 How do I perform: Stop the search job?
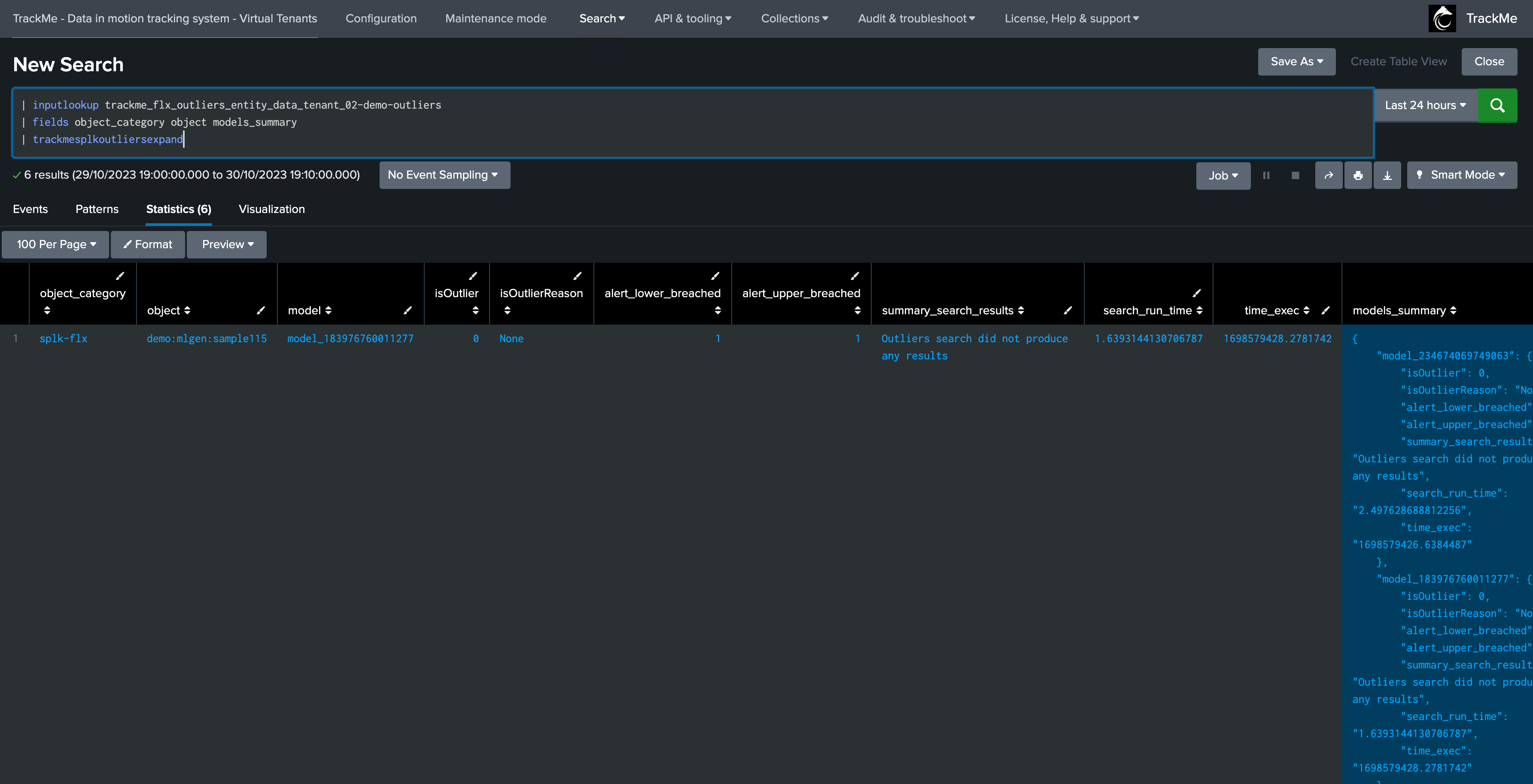pos(1295,176)
